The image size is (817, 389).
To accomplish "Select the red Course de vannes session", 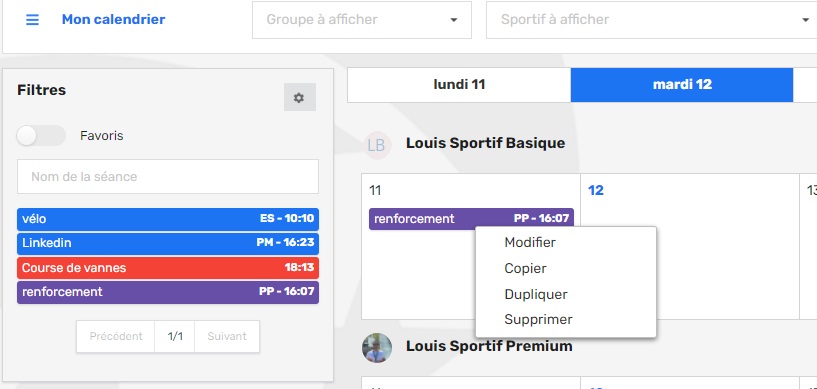I will tap(168, 268).
